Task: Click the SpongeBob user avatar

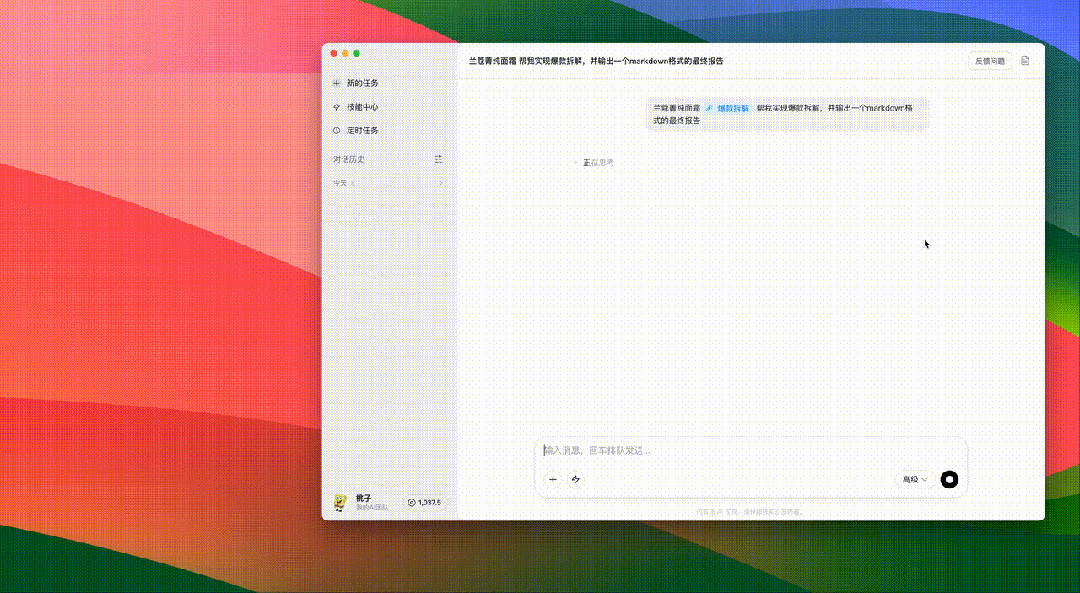Action: (x=339, y=501)
